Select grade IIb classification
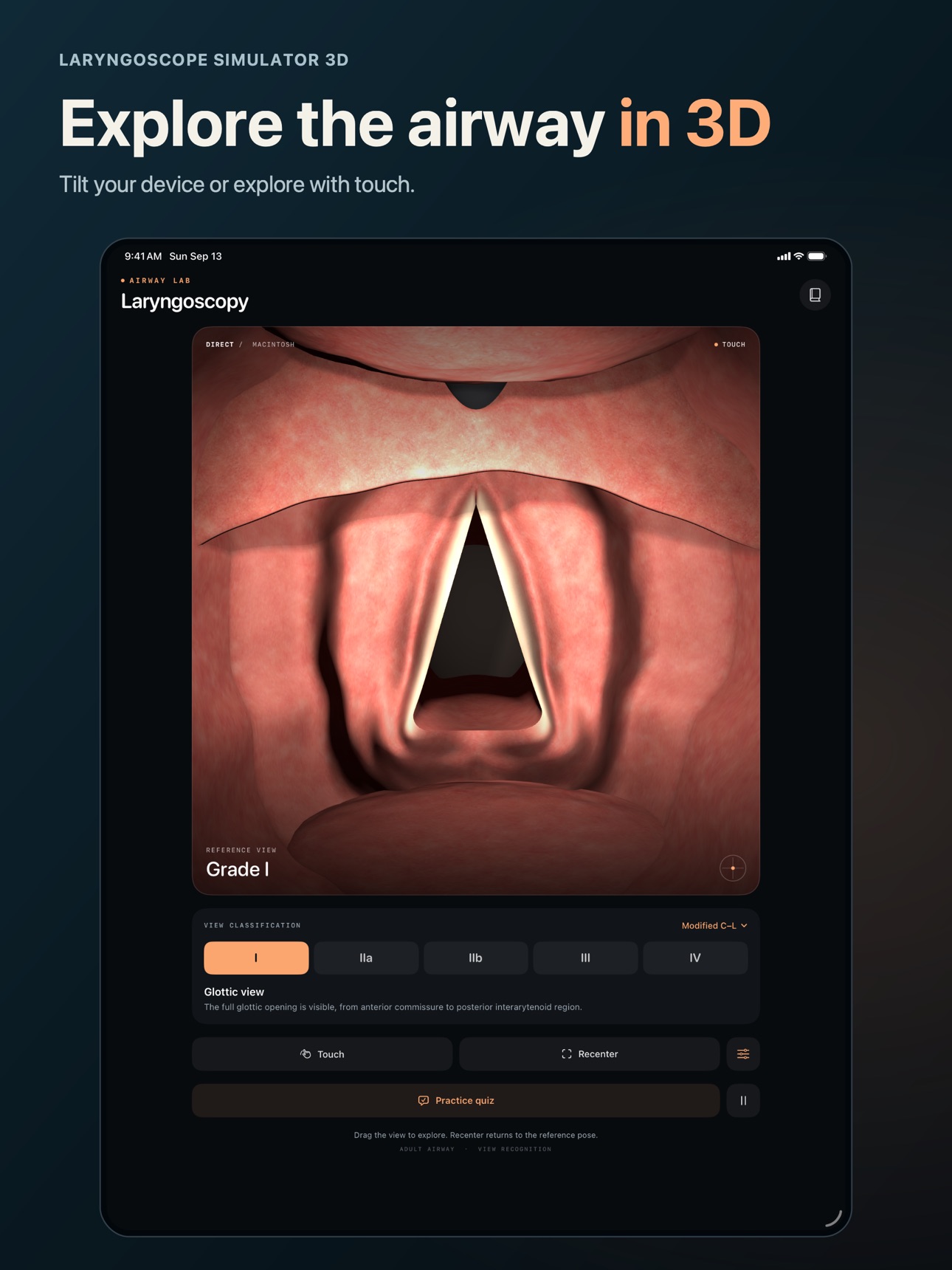This screenshot has height=1270, width=952. click(475, 958)
